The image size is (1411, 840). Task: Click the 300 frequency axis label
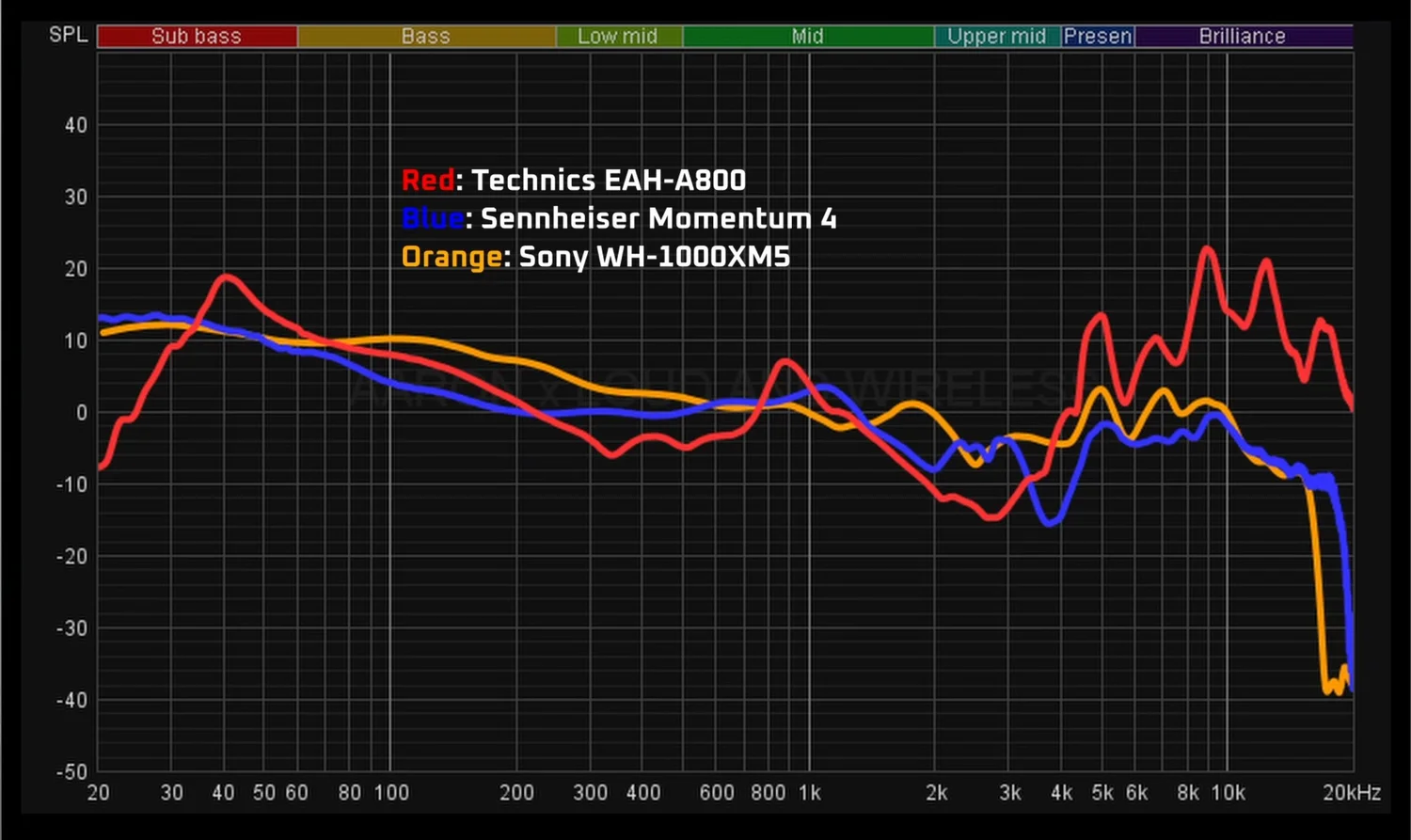[591, 793]
